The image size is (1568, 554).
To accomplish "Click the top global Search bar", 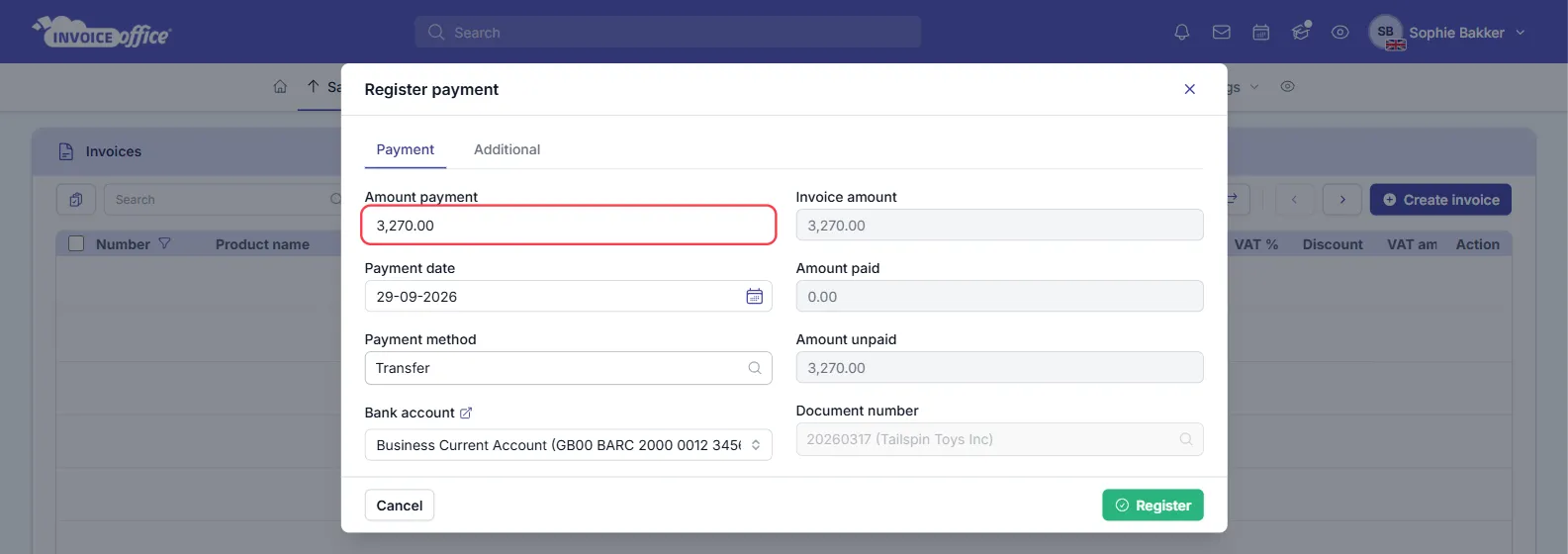I will pos(668,33).
